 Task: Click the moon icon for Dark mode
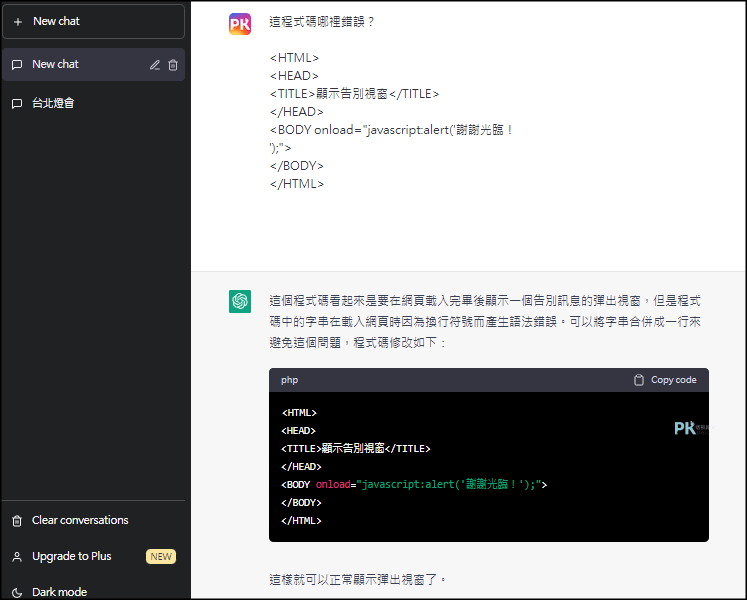coord(17,592)
